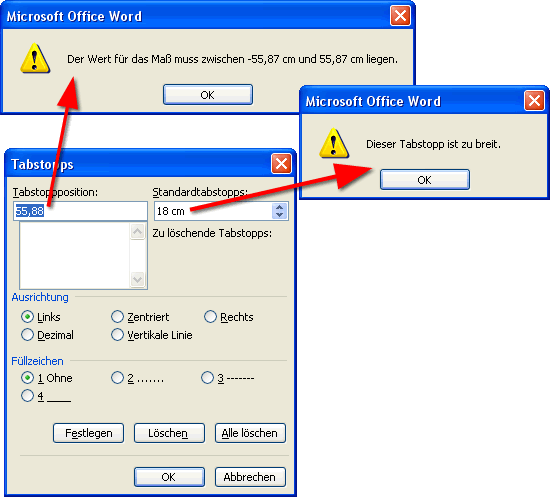Choose the Vertikale Linie alignment option
Screen dimensions: 550x500
coord(117,335)
